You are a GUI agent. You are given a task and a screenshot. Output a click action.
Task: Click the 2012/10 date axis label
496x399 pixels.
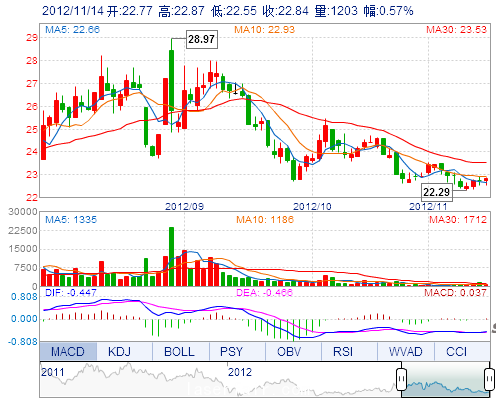coord(312,207)
